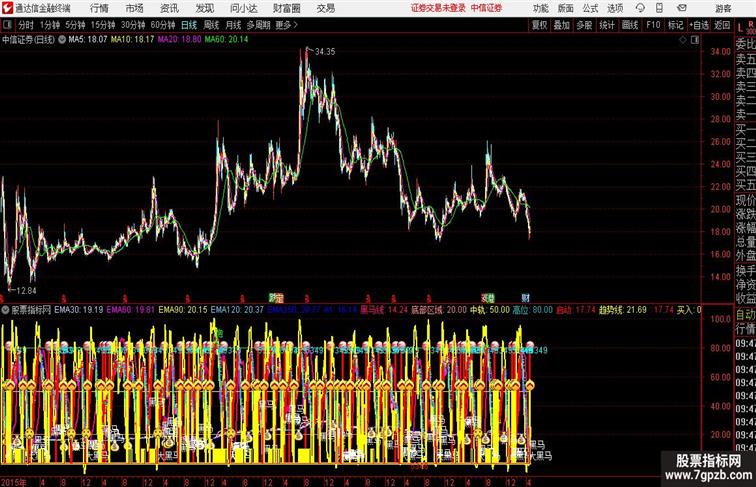Click the EMA90: 20.15 indicator value
This screenshot has width=756, height=487.
tap(183, 310)
